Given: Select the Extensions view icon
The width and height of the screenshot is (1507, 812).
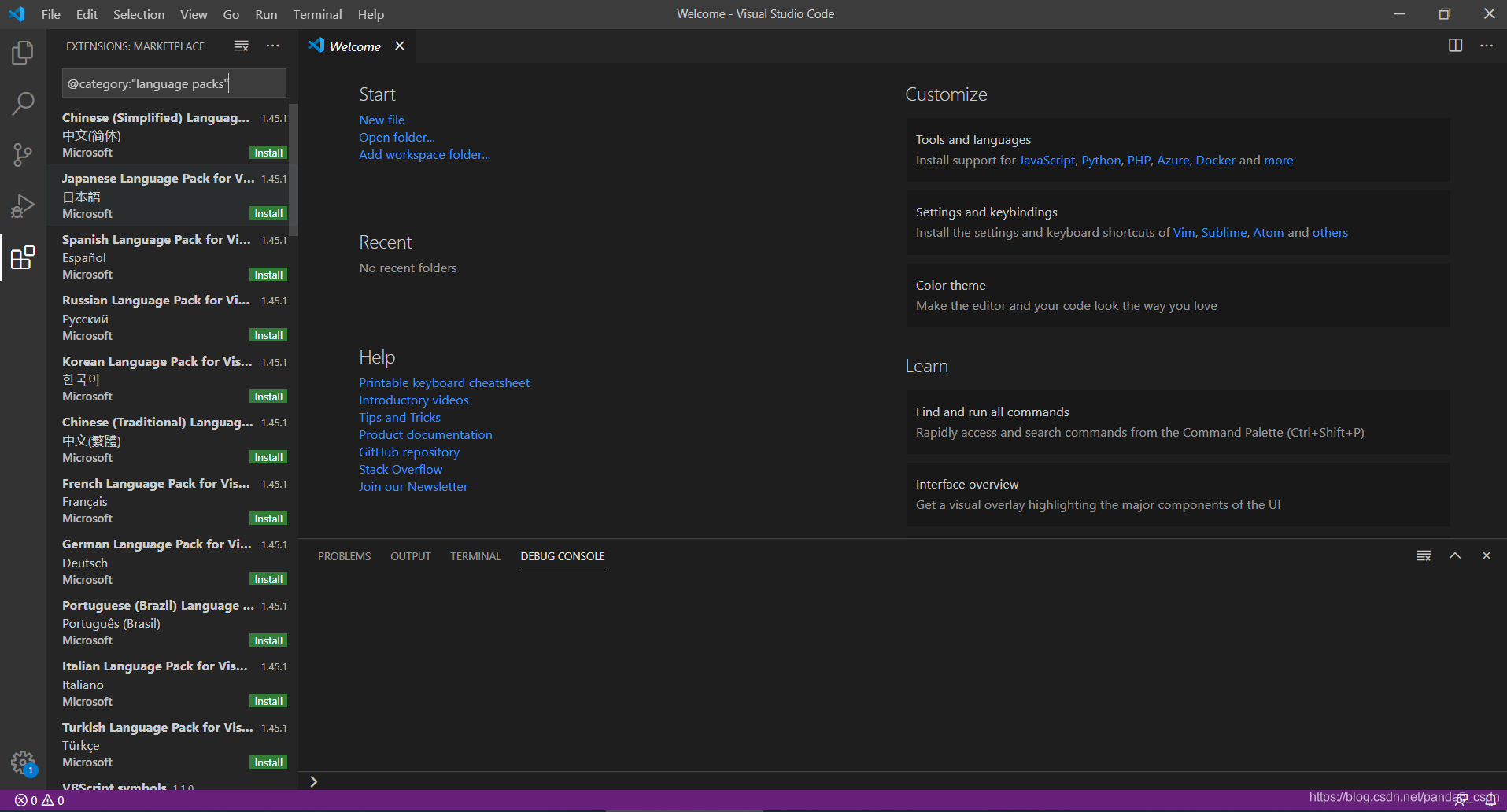Looking at the screenshot, I should coord(23,257).
